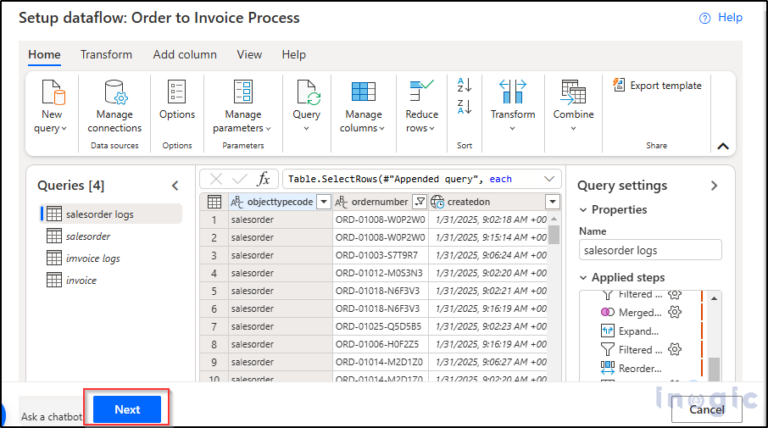This screenshot has height=428, width=768.
Task: Click the Next button
Action: click(127, 409)
